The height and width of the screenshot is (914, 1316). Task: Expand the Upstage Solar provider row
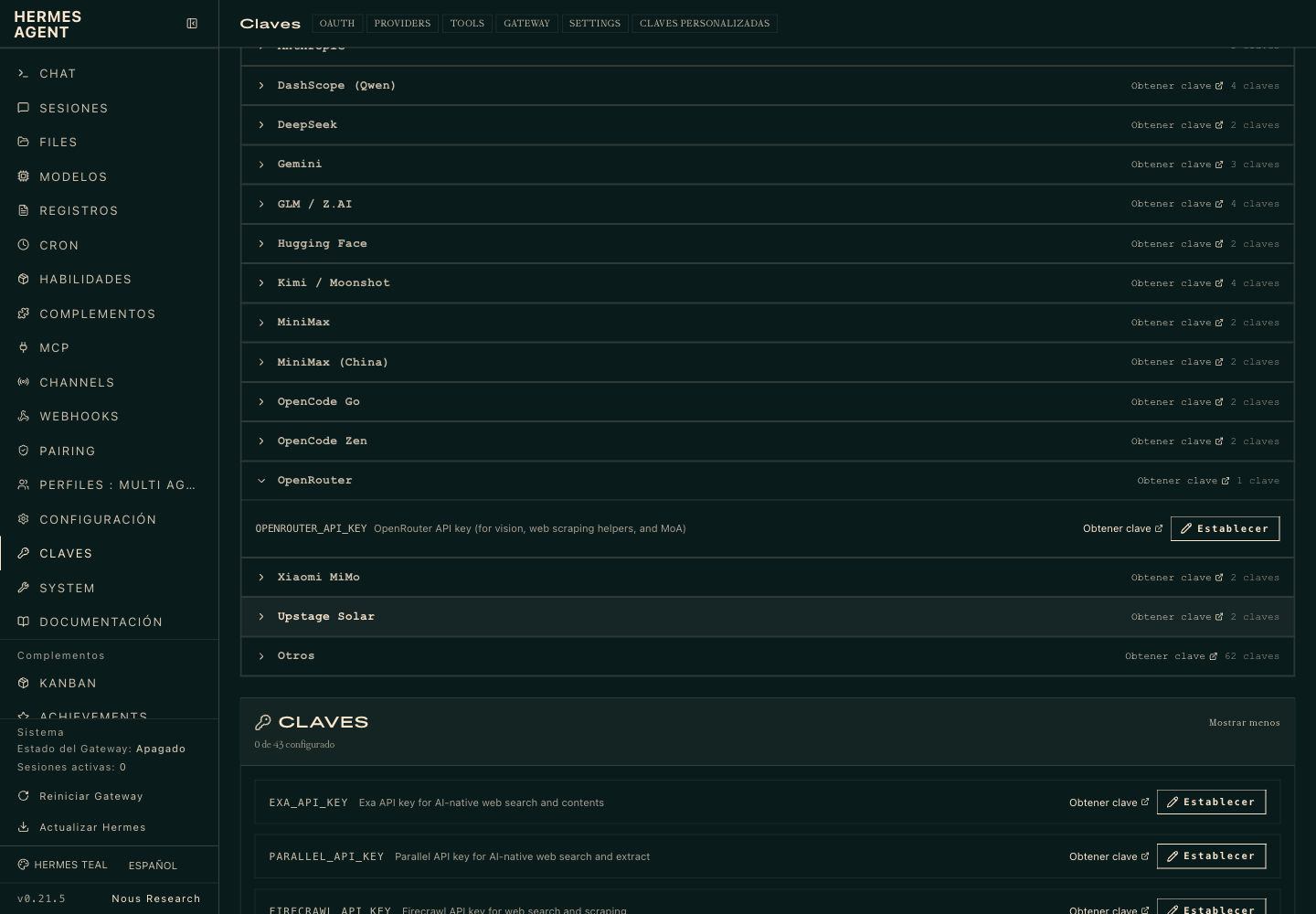tap(767, 616)
